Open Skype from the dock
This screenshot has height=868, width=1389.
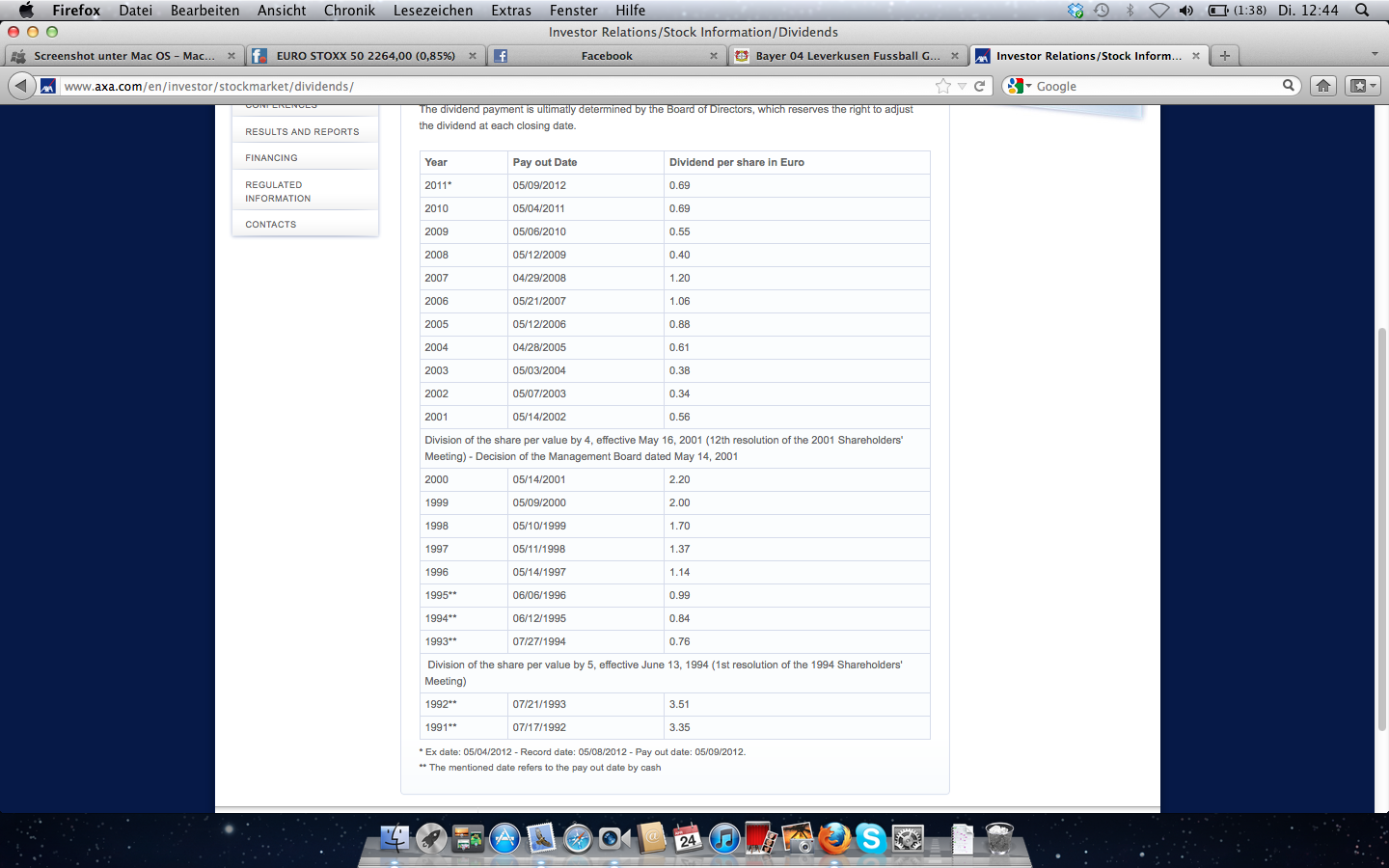tap(870, 837)
